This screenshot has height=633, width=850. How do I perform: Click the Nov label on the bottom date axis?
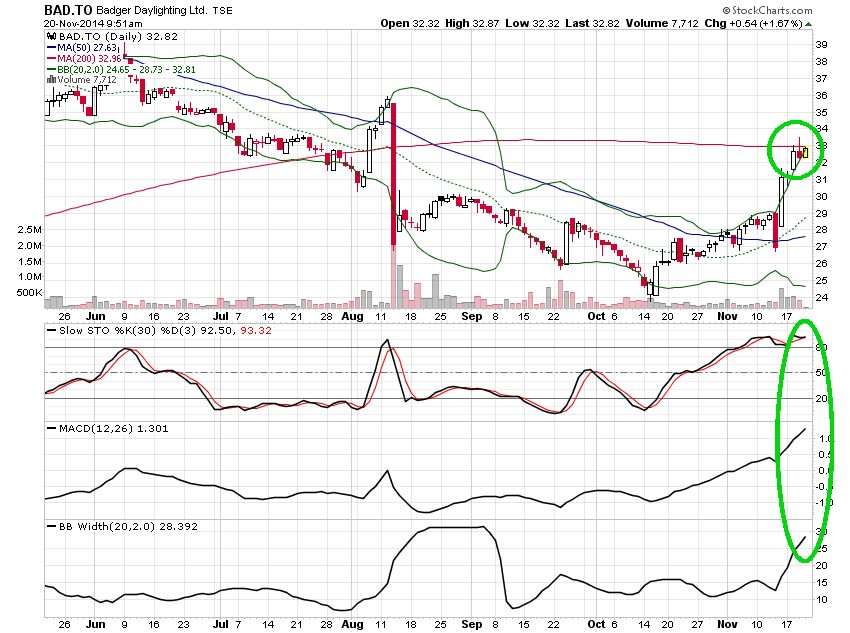(x=727, y=624)
